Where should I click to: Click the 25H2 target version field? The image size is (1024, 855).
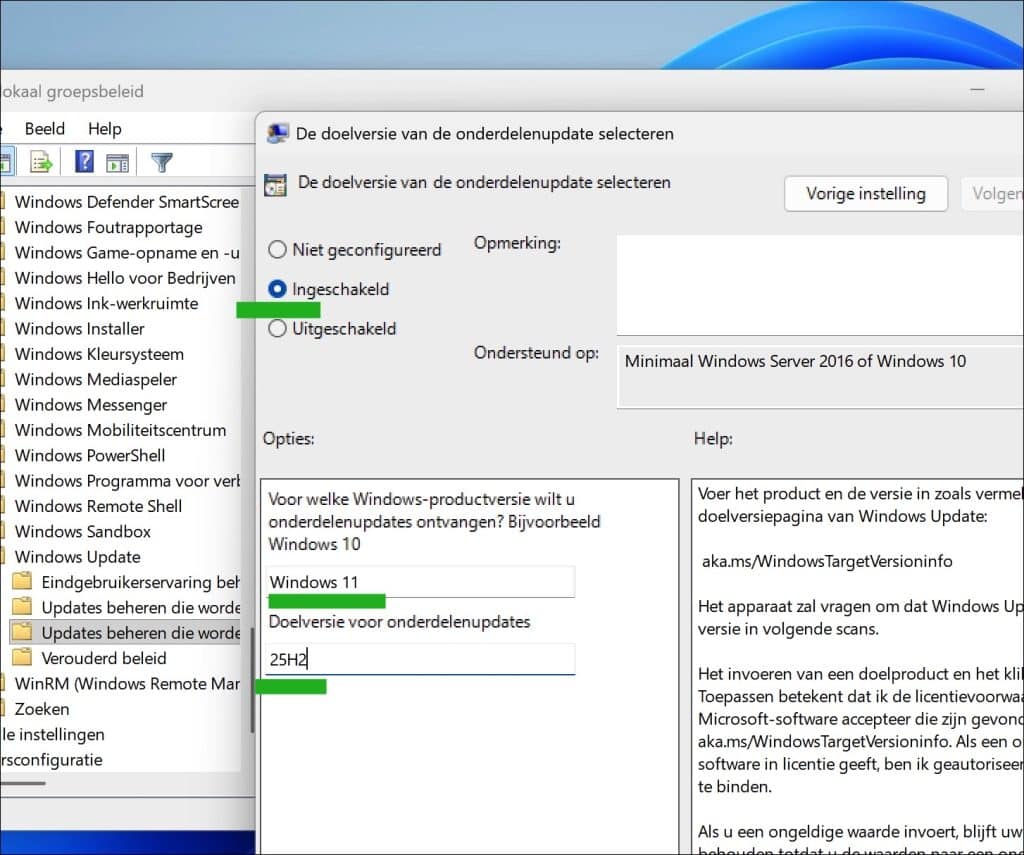(x=421, y=659)
